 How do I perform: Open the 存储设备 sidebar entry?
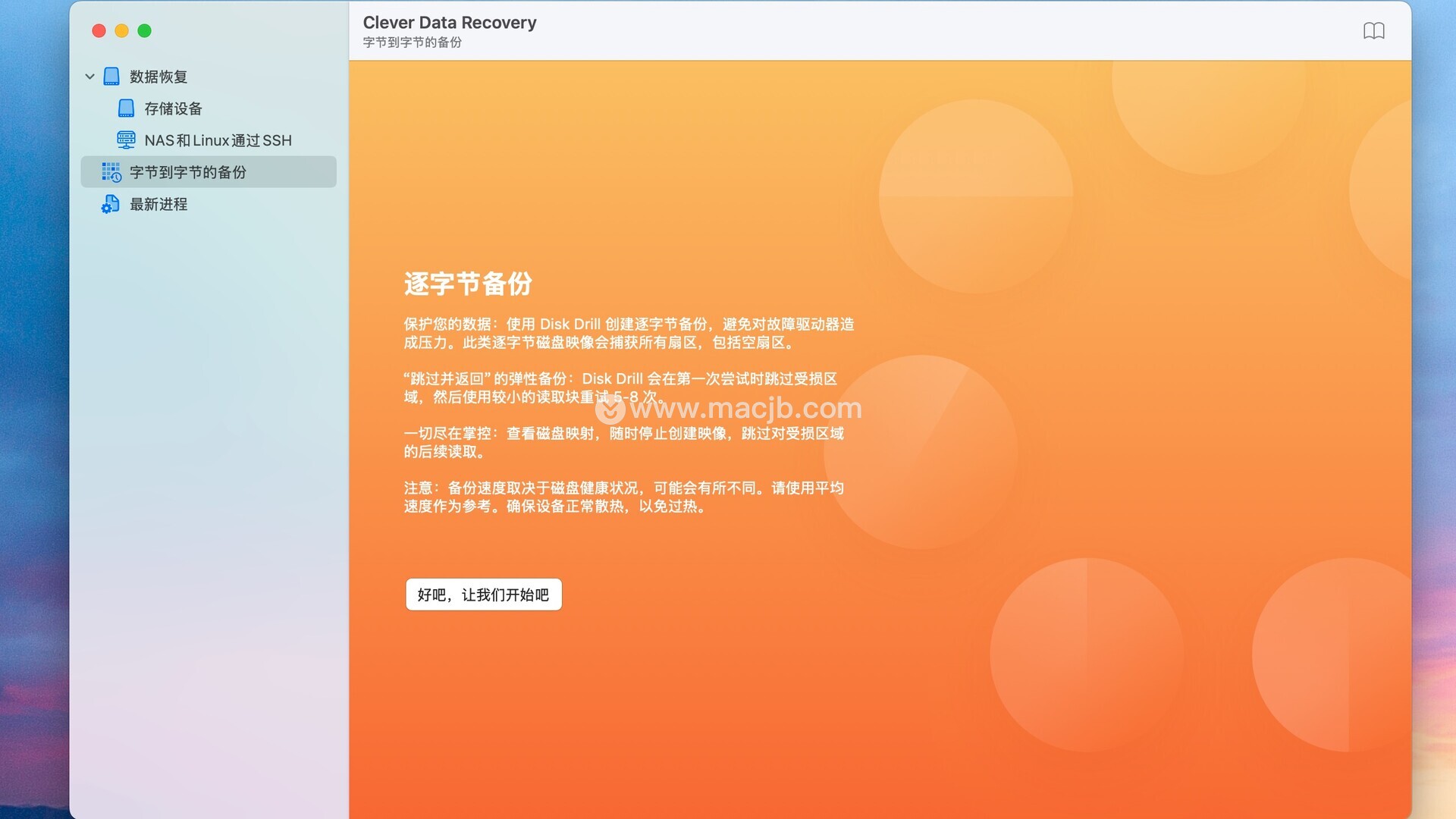(173, 108)
